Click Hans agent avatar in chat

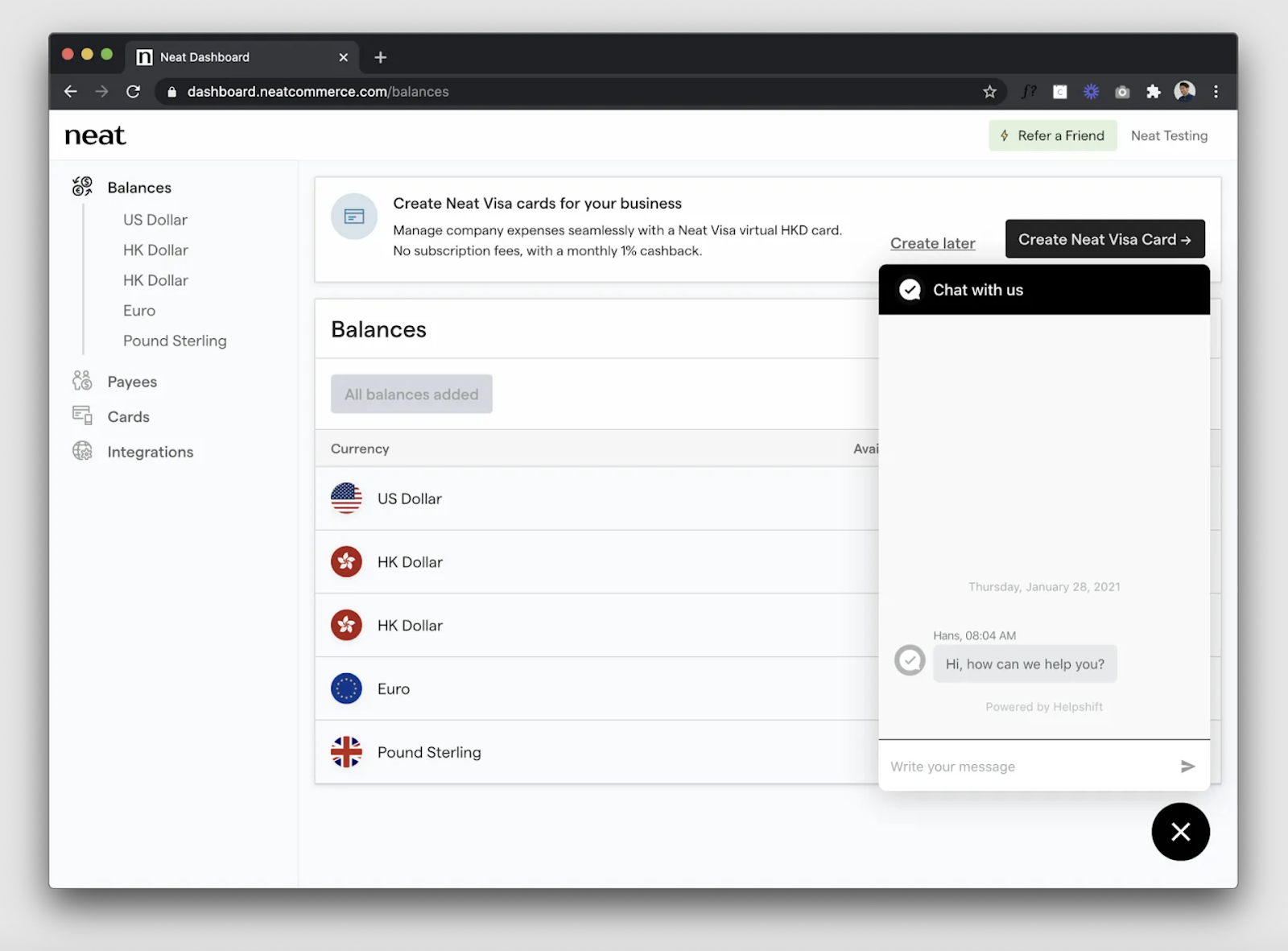coord(910,660)
